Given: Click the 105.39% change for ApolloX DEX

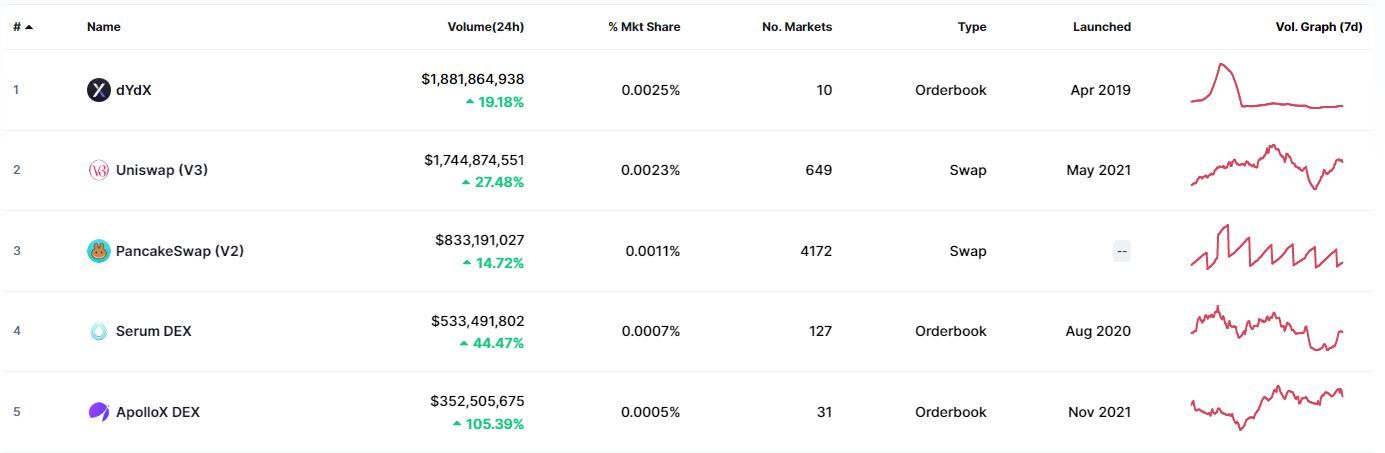Looking at the screenshot, I should click(489, 424).
